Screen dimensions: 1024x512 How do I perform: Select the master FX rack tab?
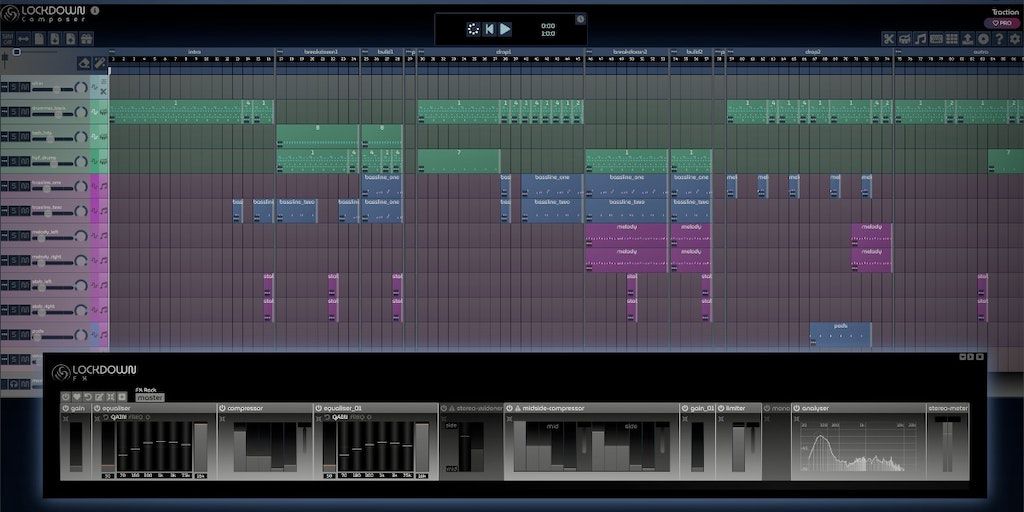coord(150,397)
